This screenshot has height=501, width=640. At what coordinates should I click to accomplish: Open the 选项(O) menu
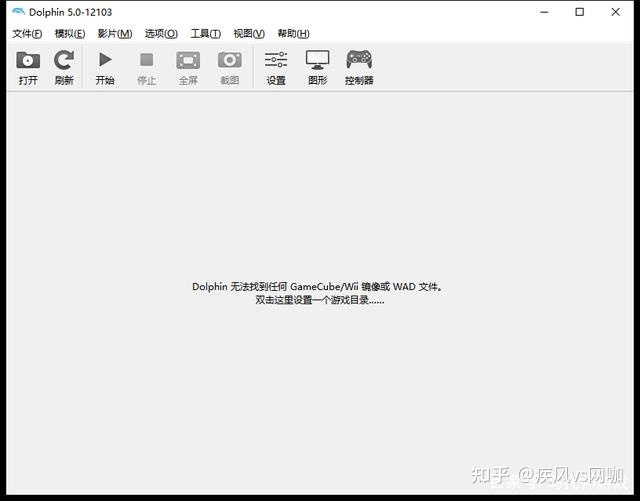click(161, 33)
